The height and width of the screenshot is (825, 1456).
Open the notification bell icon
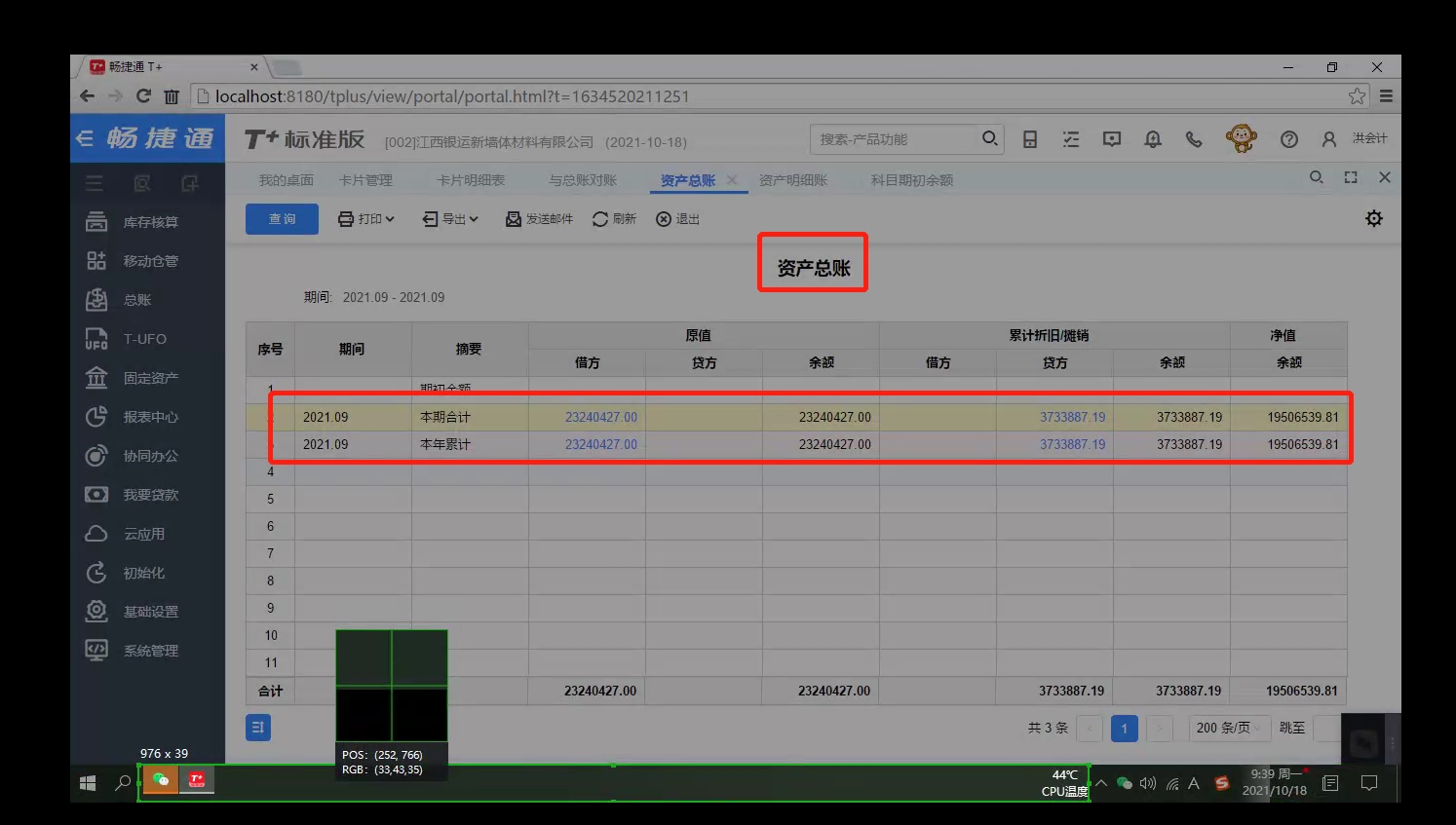pos(1153,139)
